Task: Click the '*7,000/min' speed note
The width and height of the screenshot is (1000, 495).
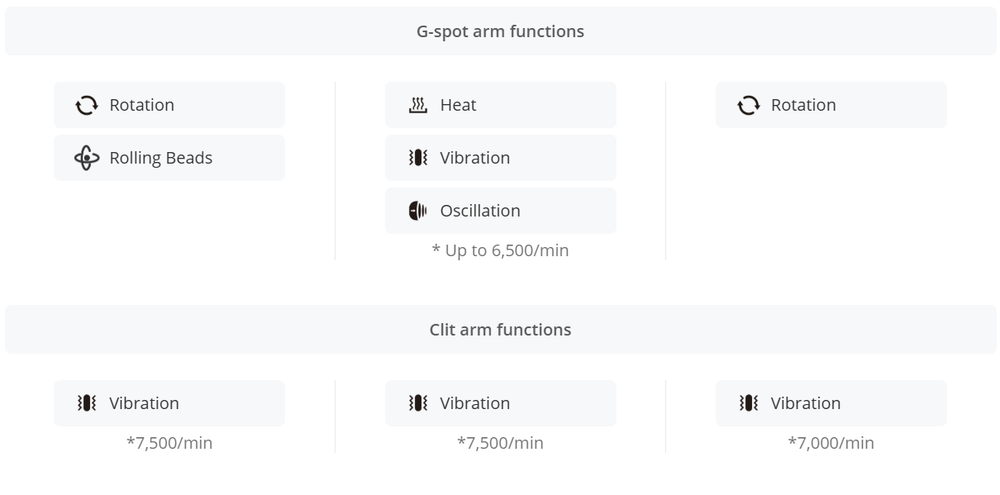Action: [x=831, y=442]
